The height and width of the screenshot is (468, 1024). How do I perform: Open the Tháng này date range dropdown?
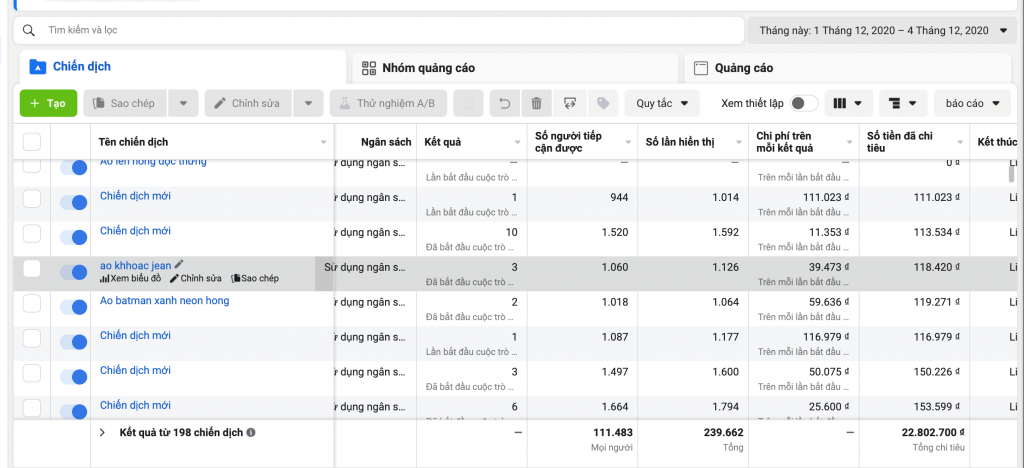[x=884, y=30]
